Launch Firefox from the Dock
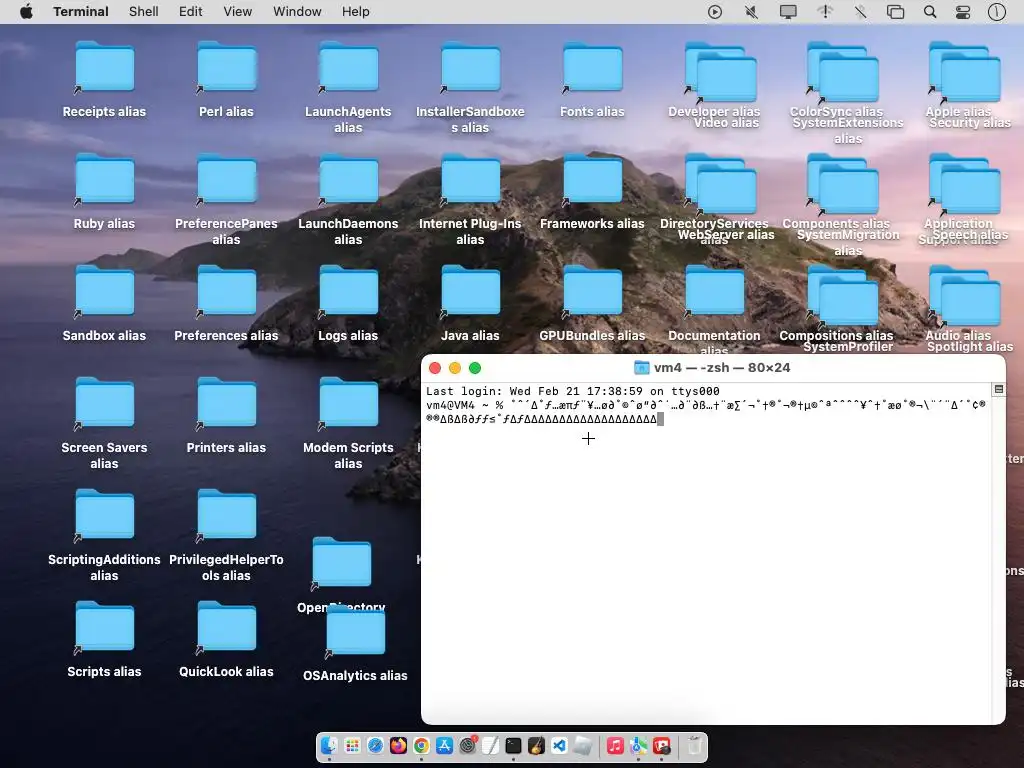This screenshot has width=1024, height=768. [398, 745]
